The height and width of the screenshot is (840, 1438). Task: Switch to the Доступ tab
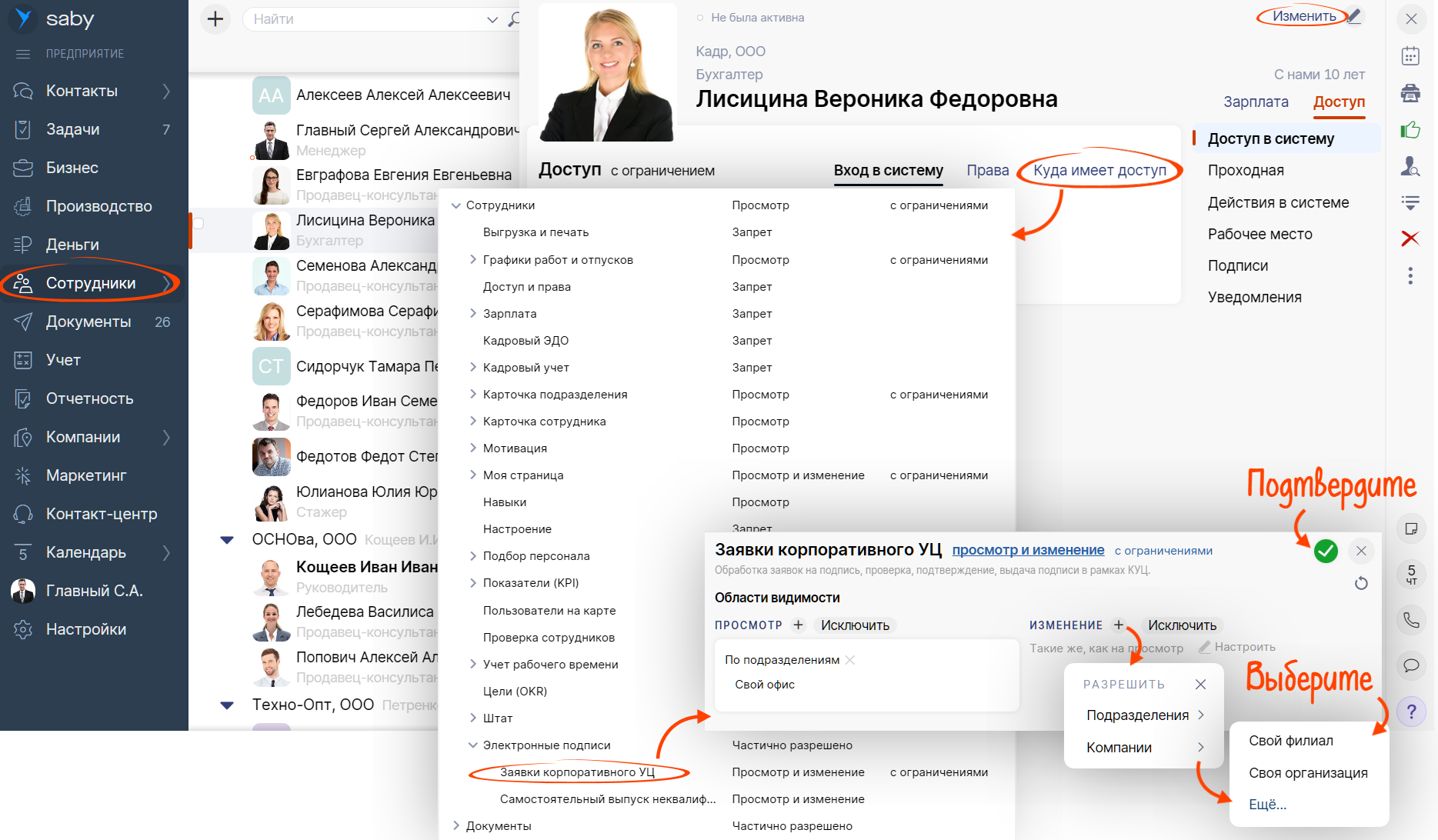(x=1339, y=102)
